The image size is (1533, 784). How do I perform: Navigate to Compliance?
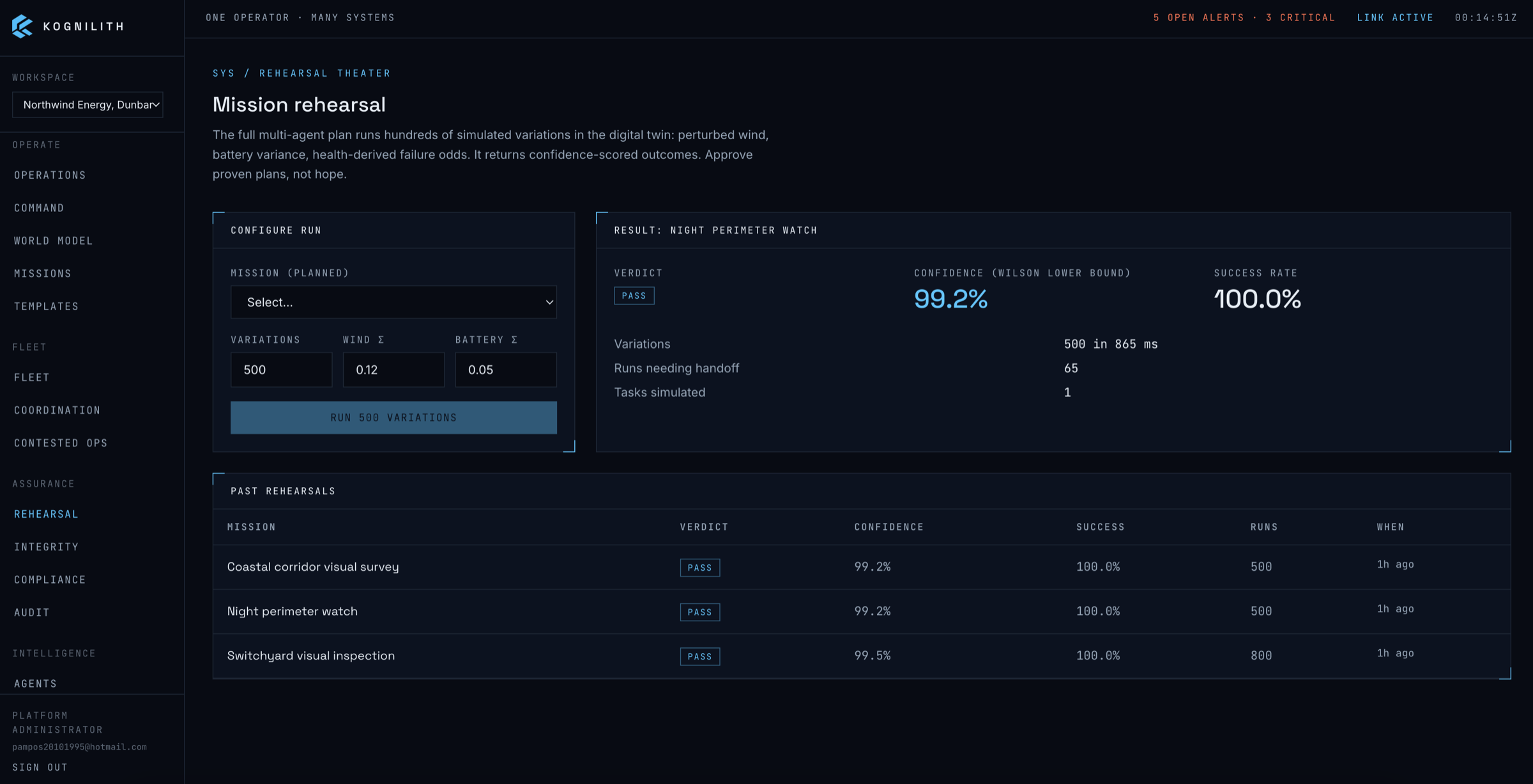point(50,580)
